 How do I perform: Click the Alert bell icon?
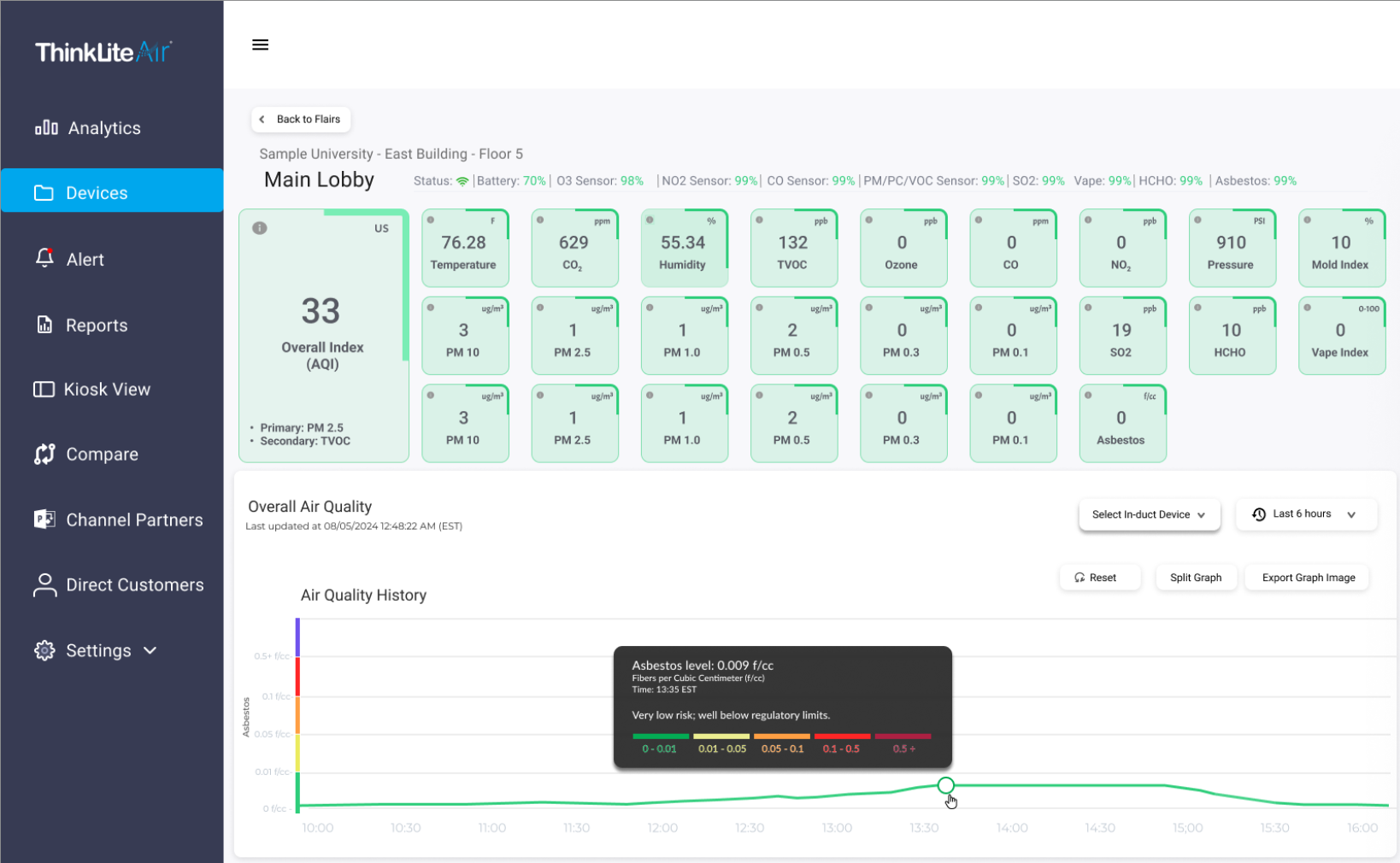44,258
